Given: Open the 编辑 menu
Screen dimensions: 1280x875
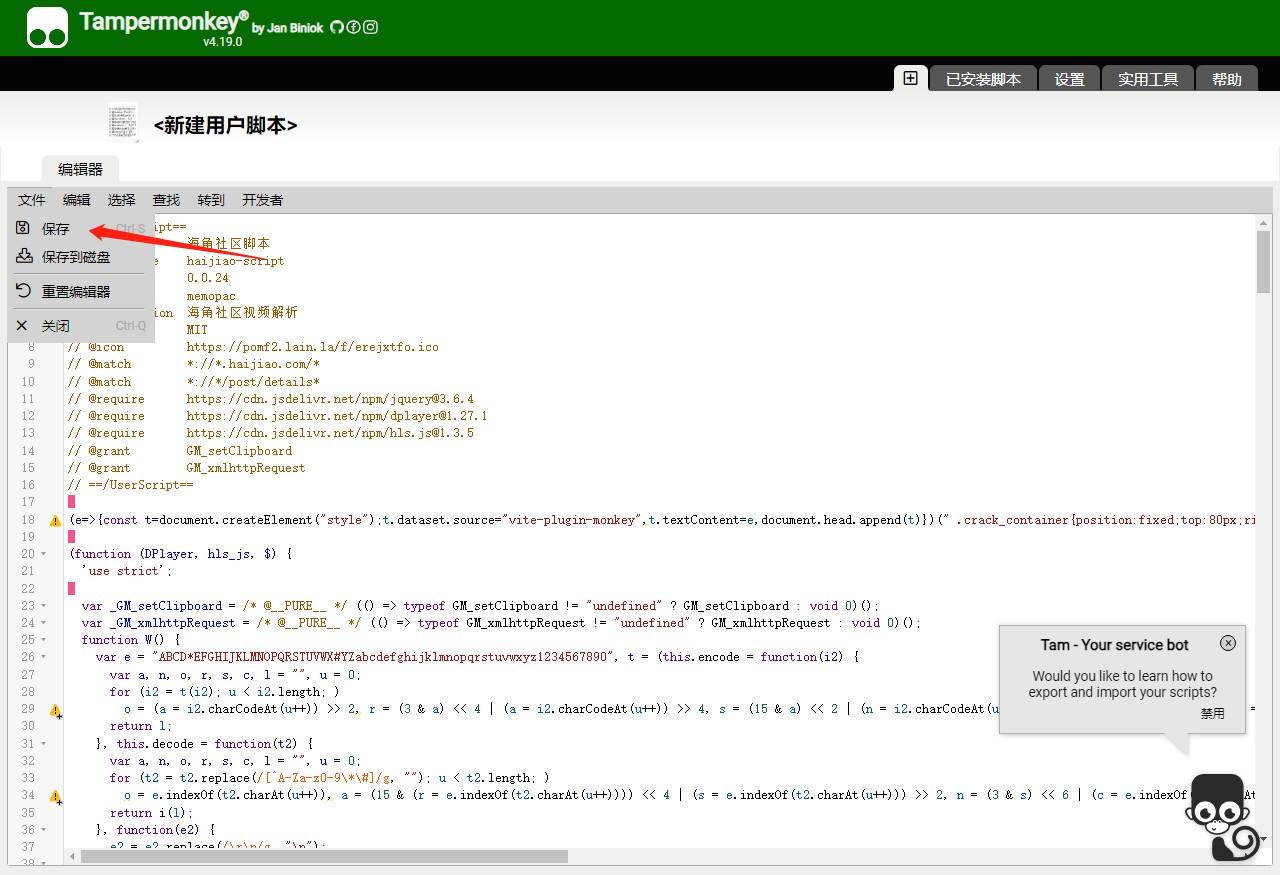Looking at the screenshot, I should point(76,200).
